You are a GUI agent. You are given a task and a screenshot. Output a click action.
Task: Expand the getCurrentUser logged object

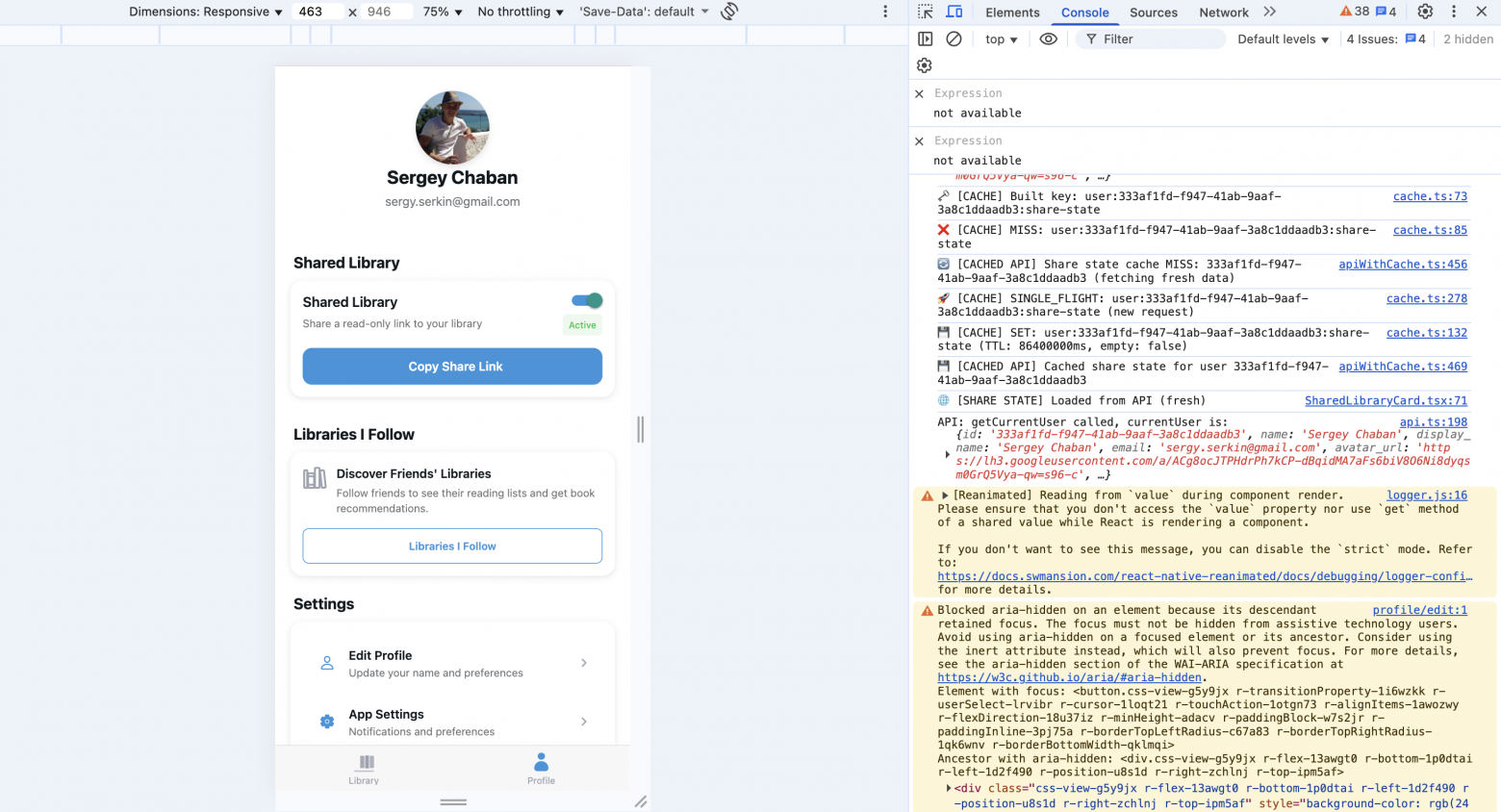point(947,454)
